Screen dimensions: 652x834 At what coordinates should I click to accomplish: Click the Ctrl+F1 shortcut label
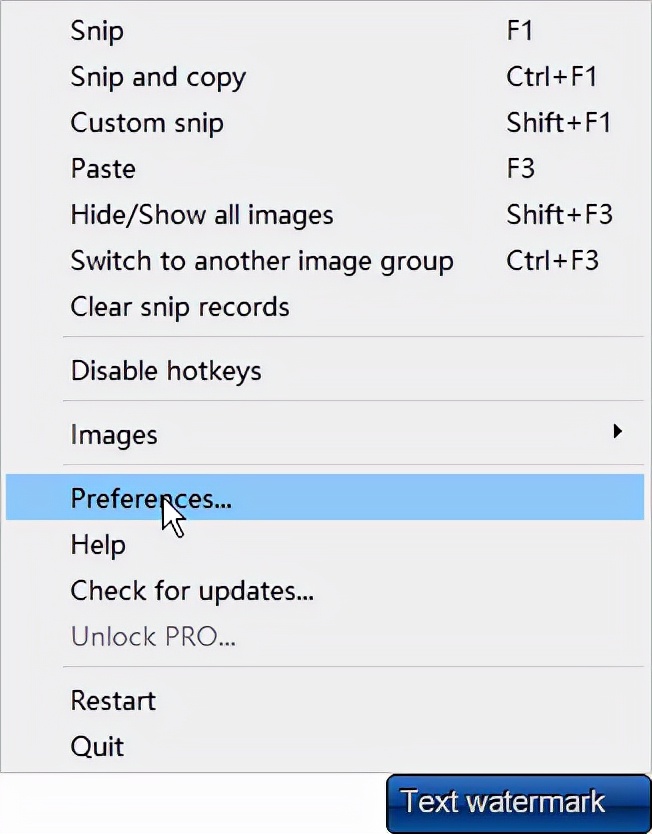(552, 77)
